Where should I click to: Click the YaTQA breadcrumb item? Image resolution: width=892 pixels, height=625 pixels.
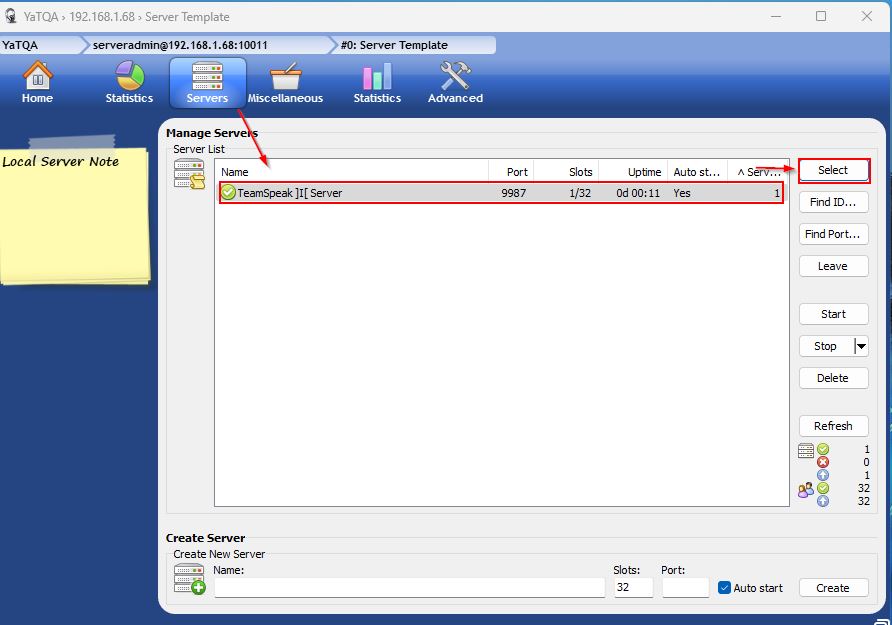pyautogui.click(x=22, y=45)
